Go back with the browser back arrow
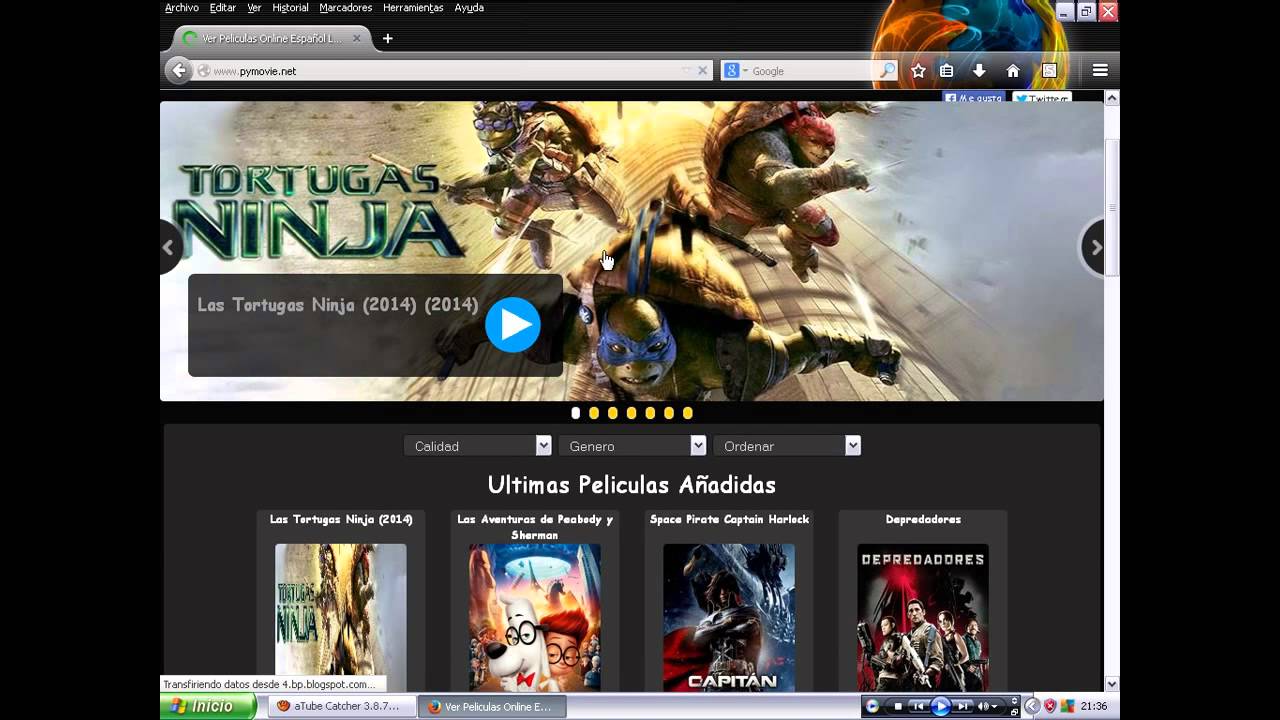 point(178,70)
